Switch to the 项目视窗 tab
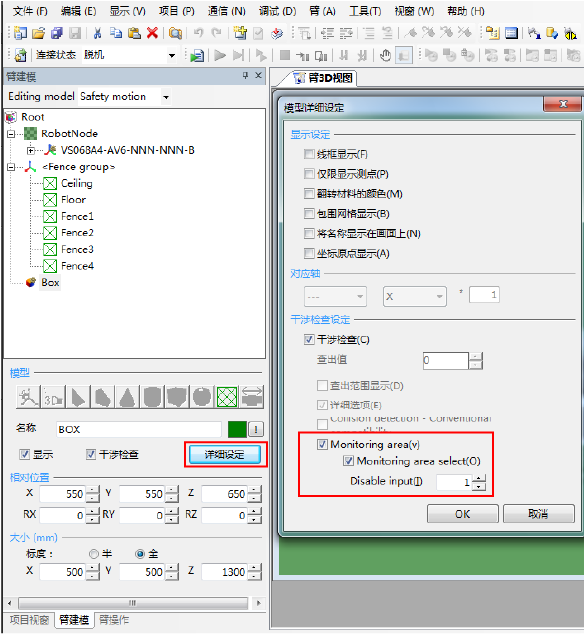Image resolution: width=584 pixels, height=634 pixels. (29, 620)
